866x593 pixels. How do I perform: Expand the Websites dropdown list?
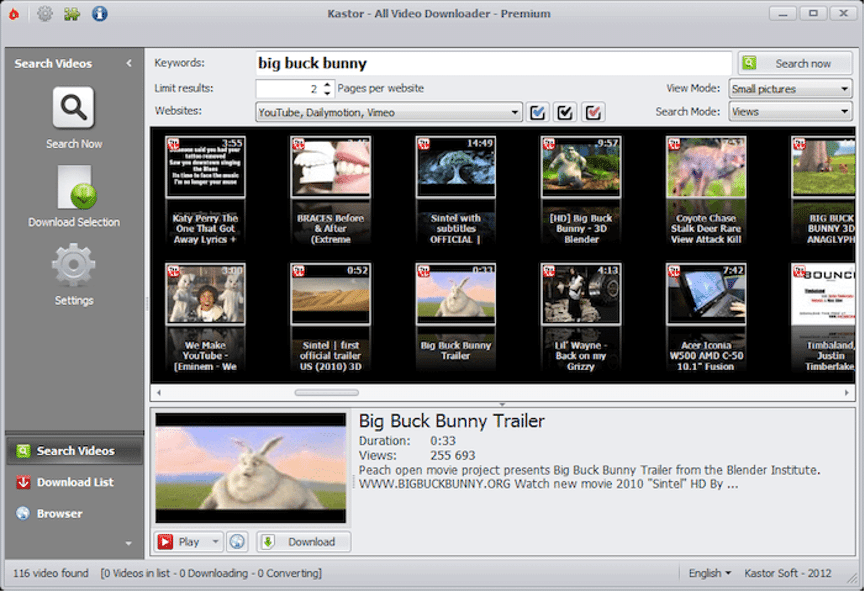(515, 112)
